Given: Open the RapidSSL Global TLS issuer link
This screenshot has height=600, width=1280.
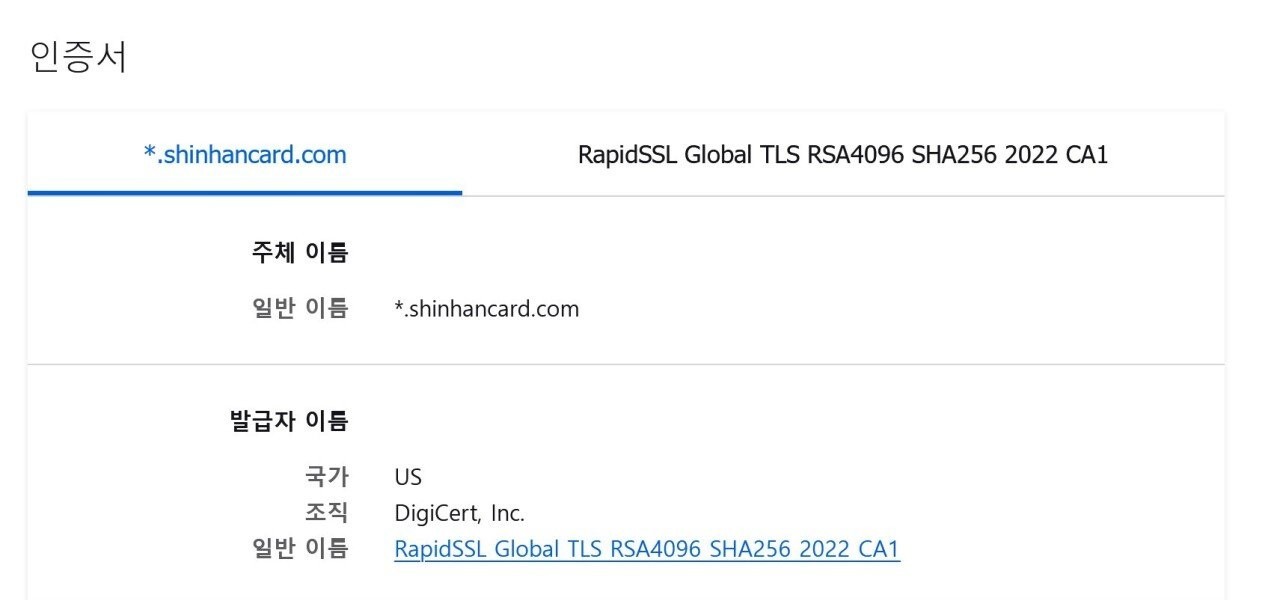Looking at the screenshot, I should point(647,549).
